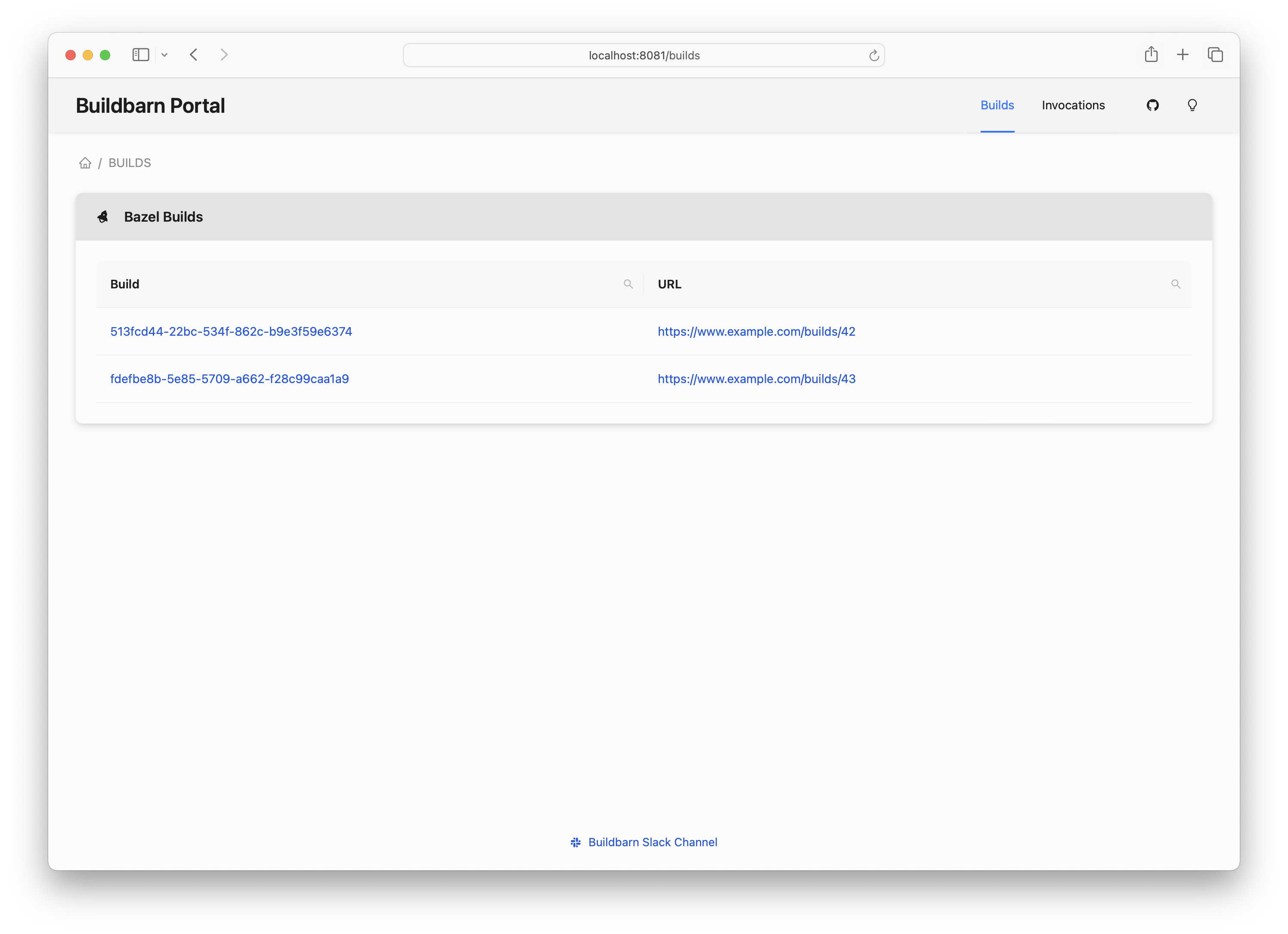The image size is (1288, 934).
Task: Visit https://www.example.com/builds/43 link
Action: tap(756, 379)
